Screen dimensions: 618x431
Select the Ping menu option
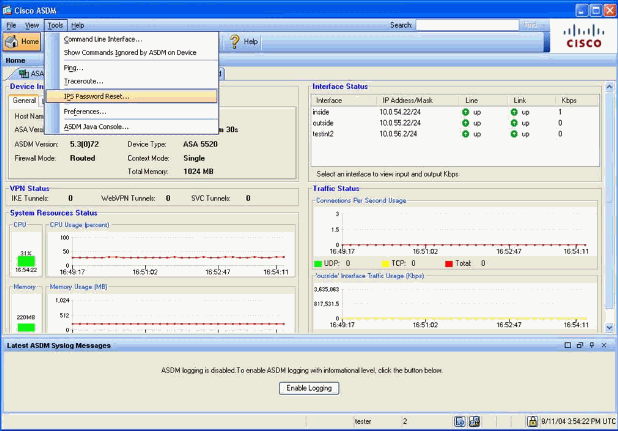[x=74, y=67]
